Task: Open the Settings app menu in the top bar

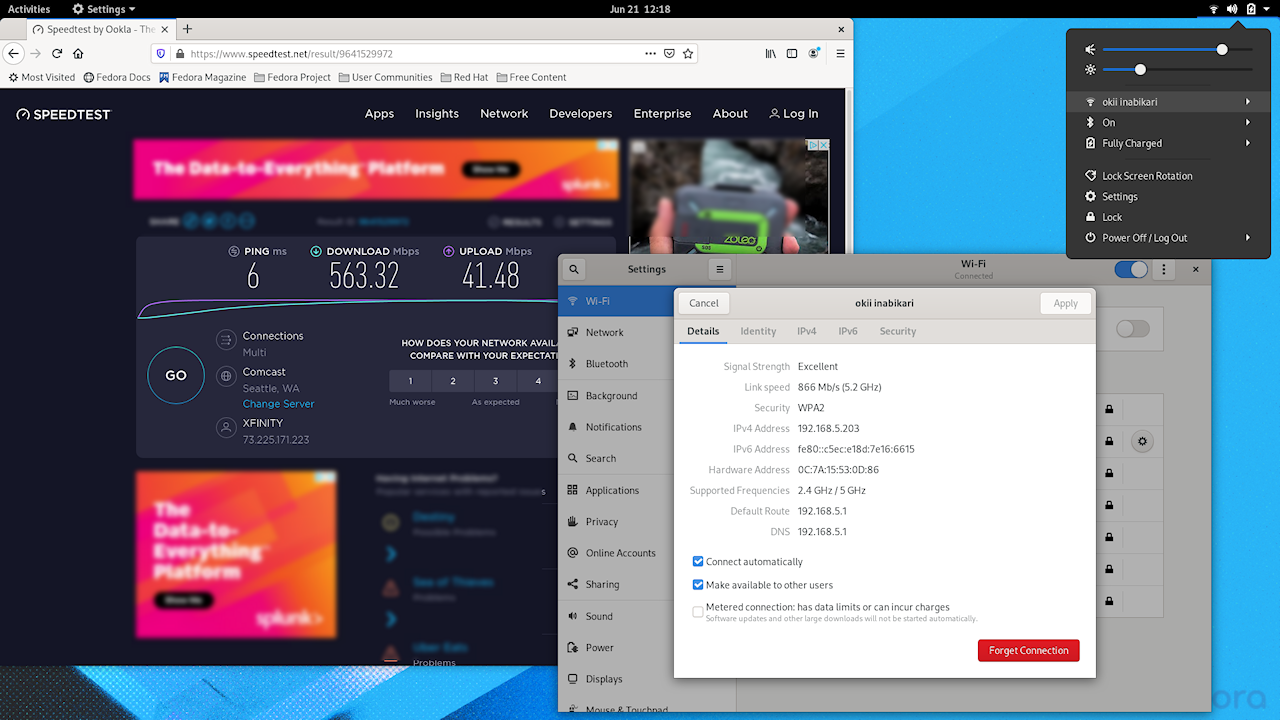Action: coord(104,9)
